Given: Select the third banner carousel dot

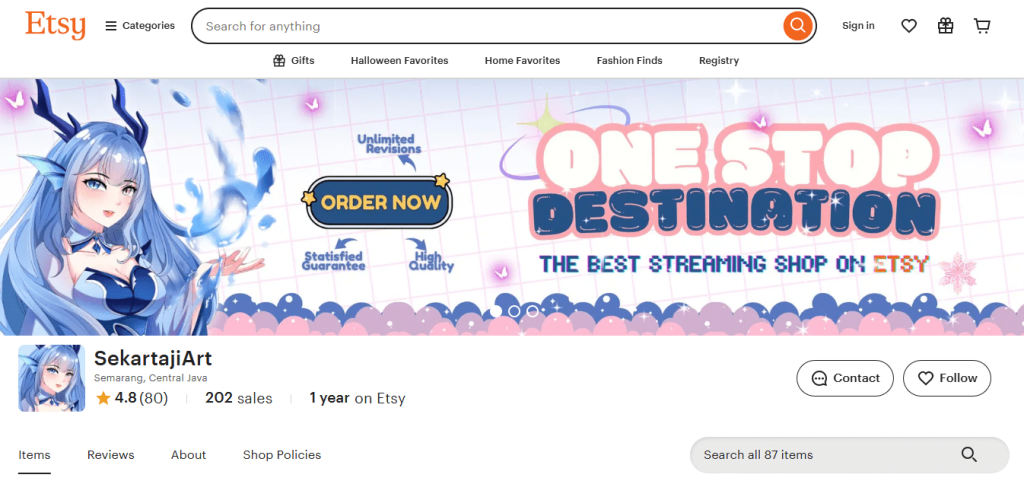Looking at the screenshot, I should [532, 311].
